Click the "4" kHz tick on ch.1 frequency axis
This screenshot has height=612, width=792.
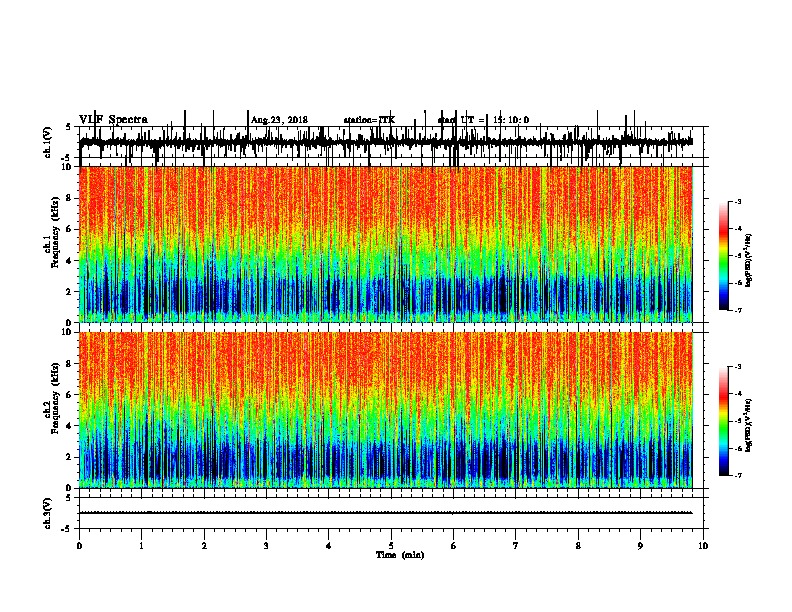69,261
